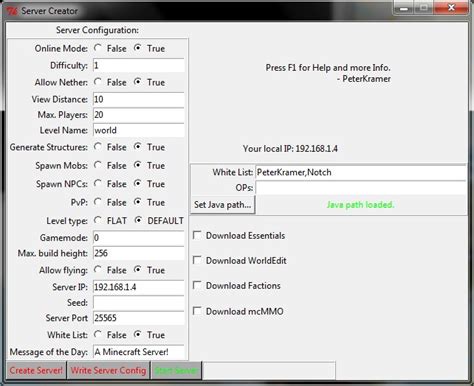Click the 'Server Configuration:' heading
This screenshot has width=474, height=386.
coord(97,30)
